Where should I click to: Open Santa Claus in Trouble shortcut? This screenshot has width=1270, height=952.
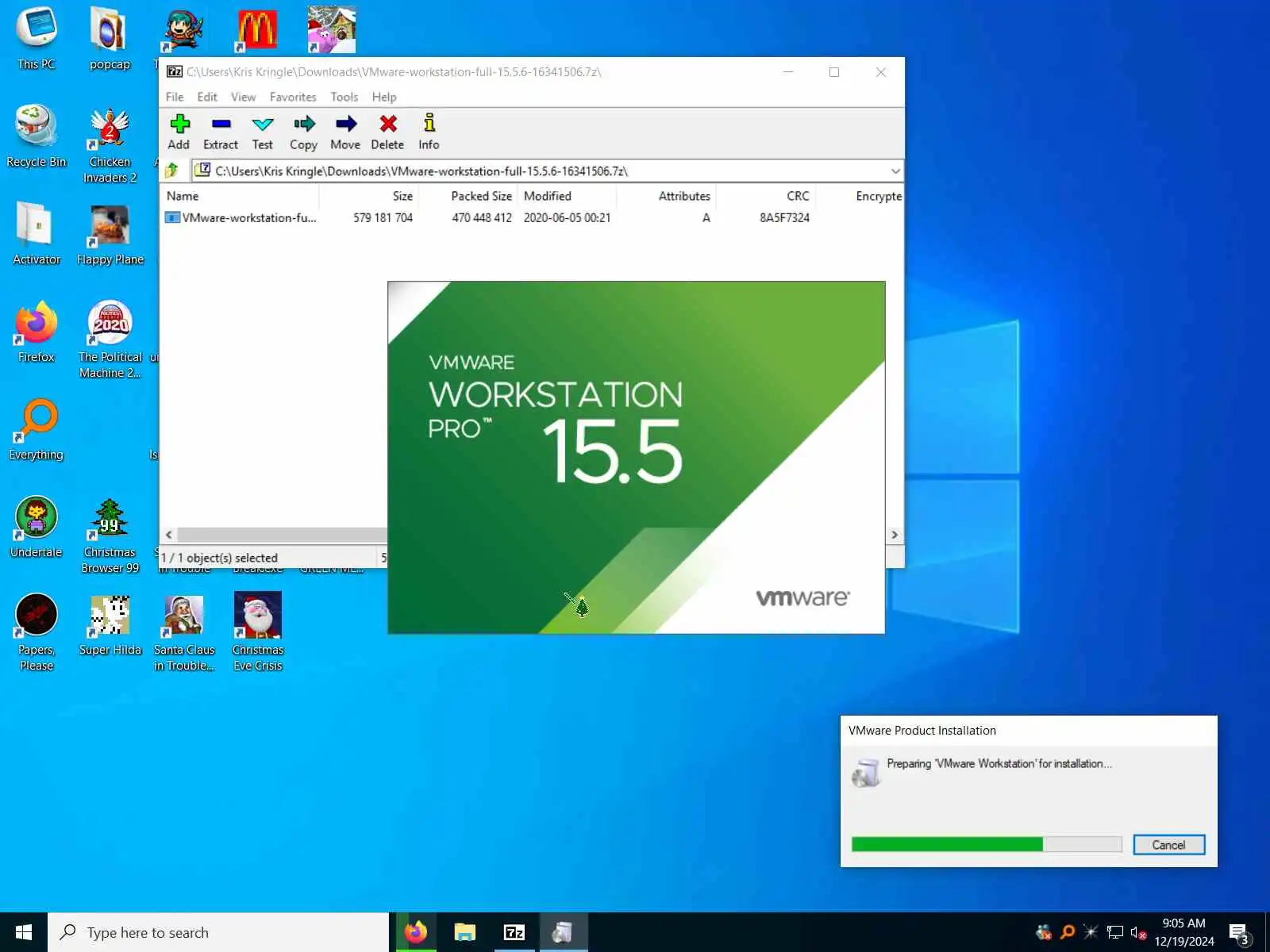184,632
